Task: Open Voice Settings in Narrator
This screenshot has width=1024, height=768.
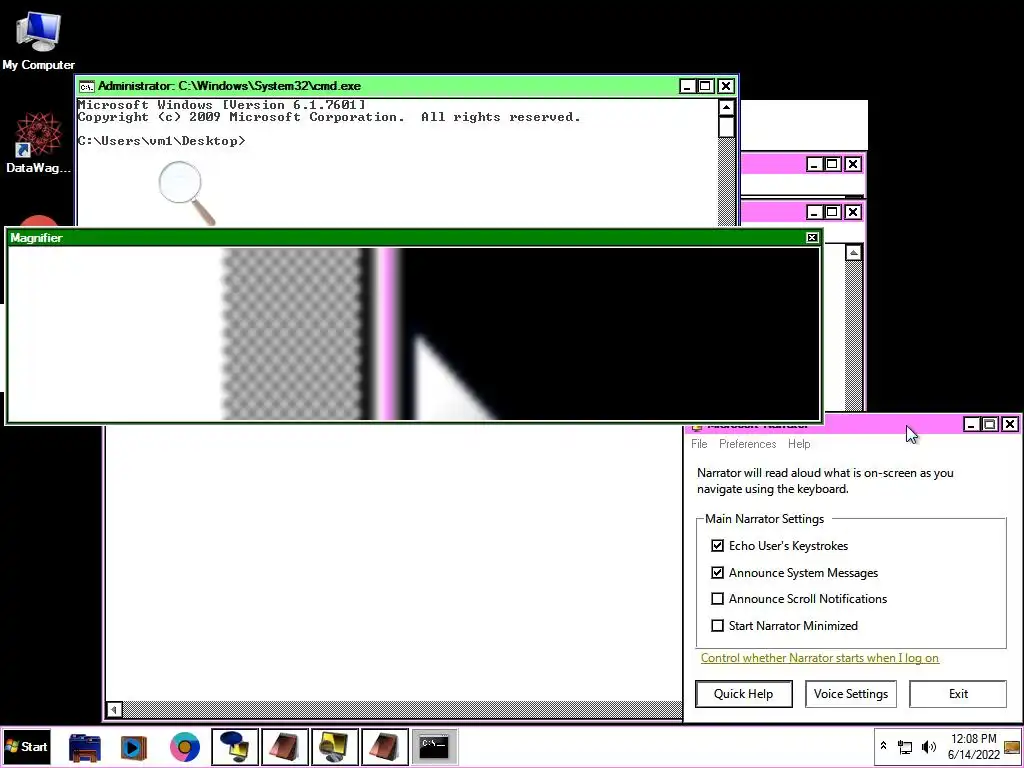Action: click(x=850, y=694)
